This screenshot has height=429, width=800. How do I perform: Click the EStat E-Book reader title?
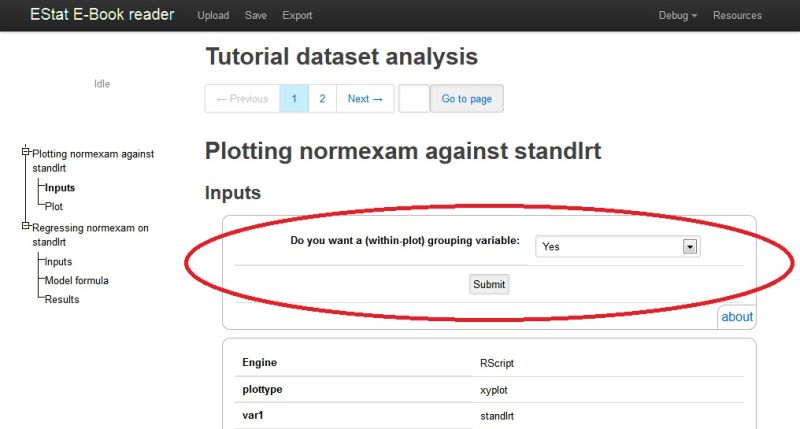(x=102, y=14)
